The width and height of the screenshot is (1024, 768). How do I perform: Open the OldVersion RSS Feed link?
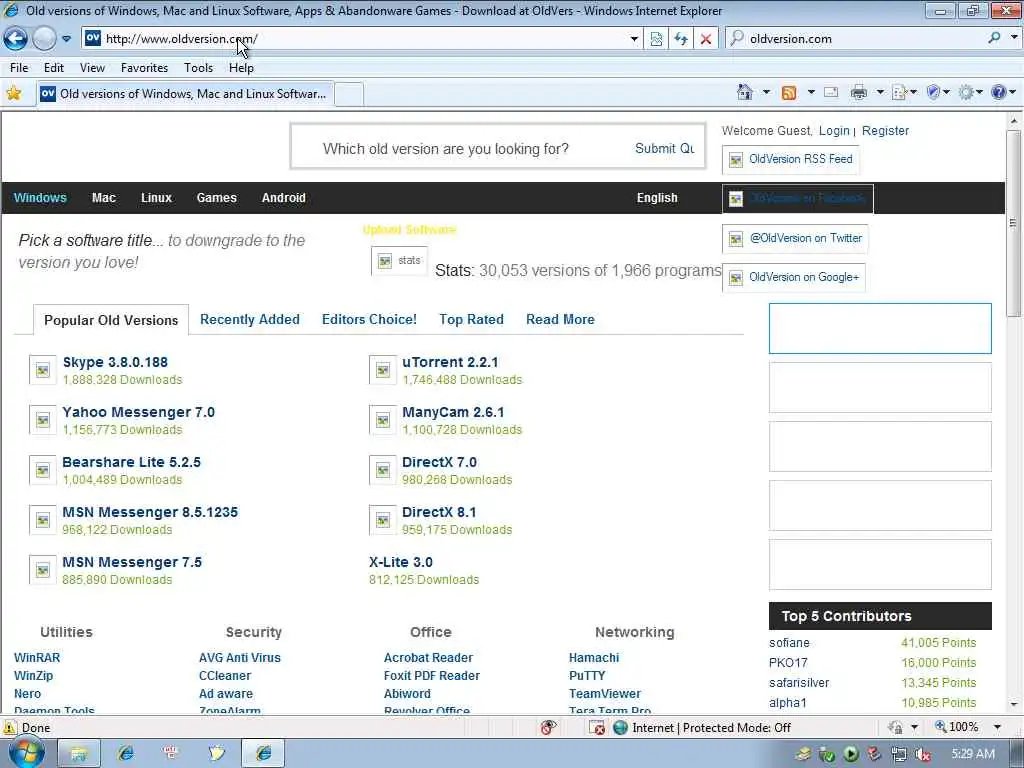click(x=791, y=159)
